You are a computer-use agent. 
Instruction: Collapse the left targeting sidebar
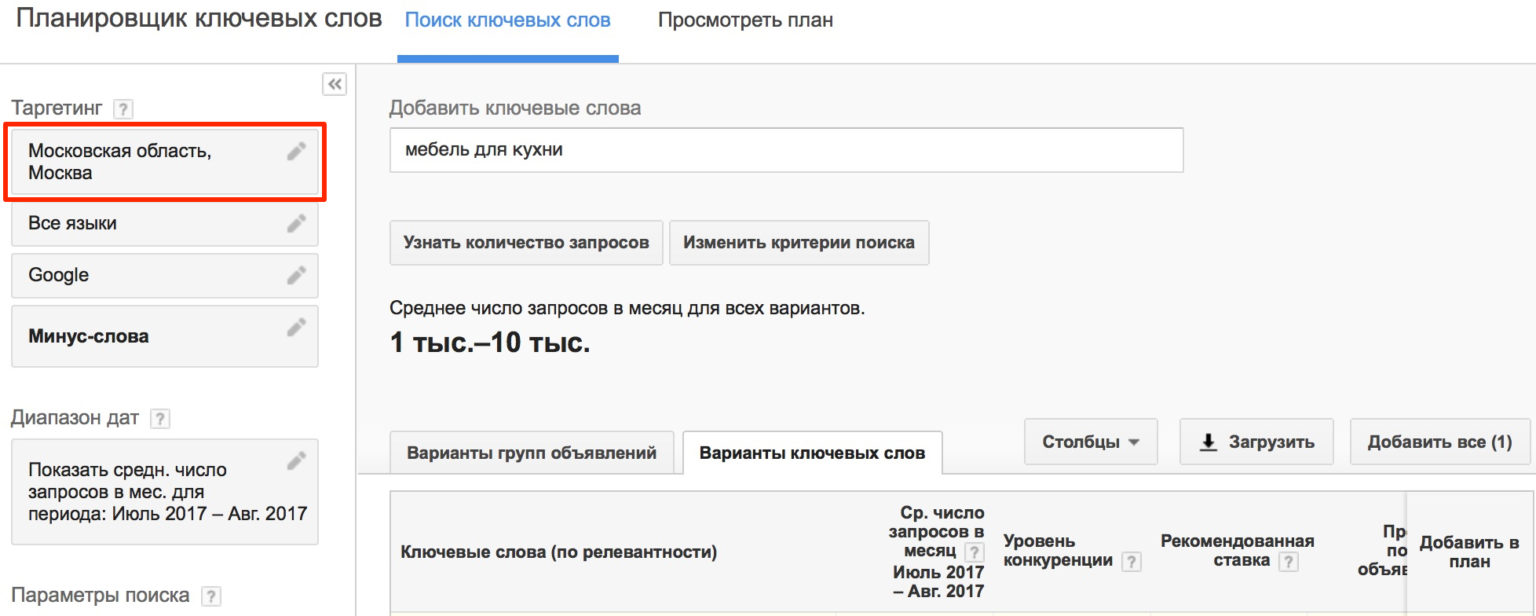pyautogui.click(x=334, y=85)
